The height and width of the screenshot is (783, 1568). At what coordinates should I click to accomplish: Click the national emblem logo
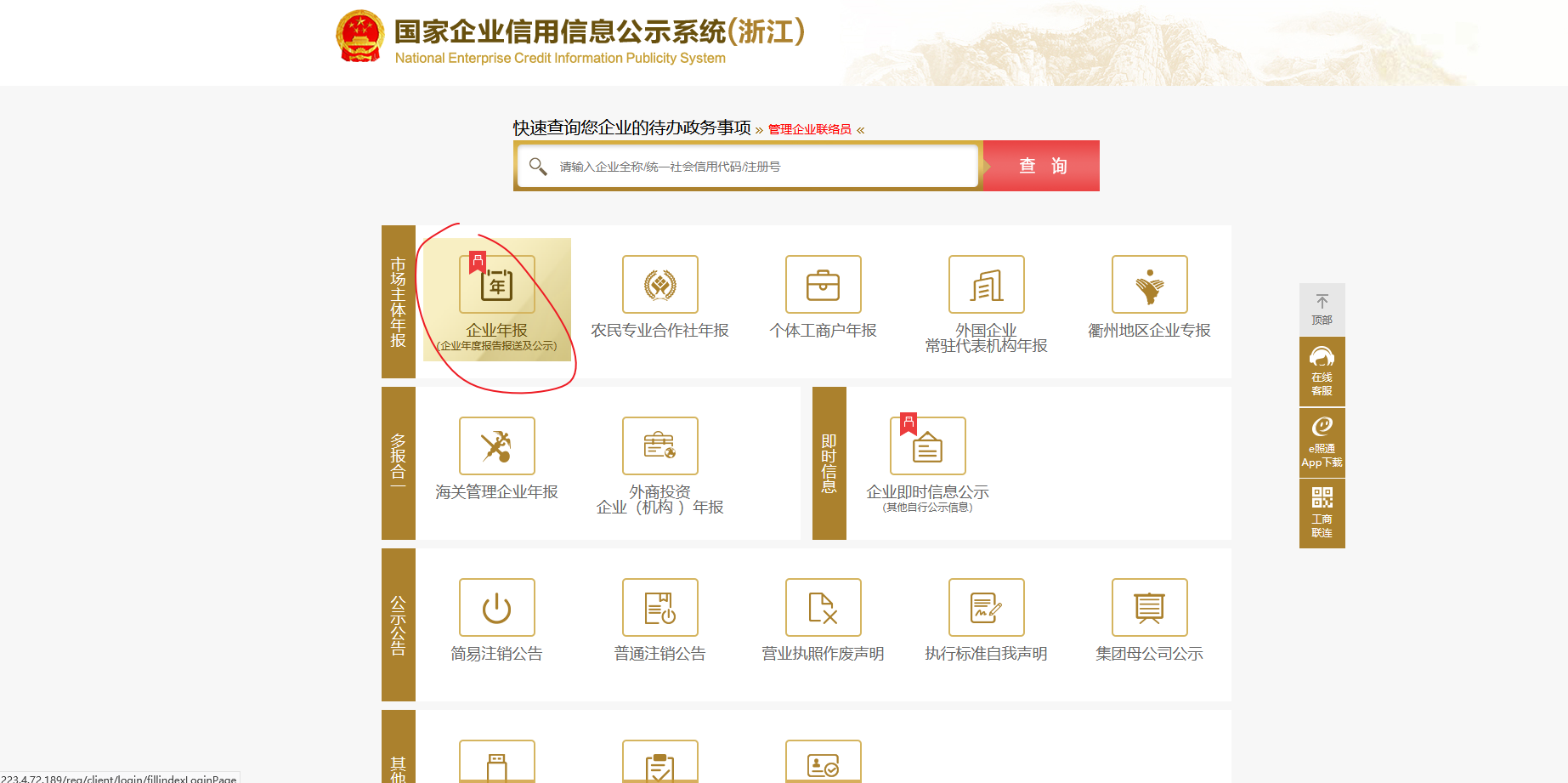[360, 37]
